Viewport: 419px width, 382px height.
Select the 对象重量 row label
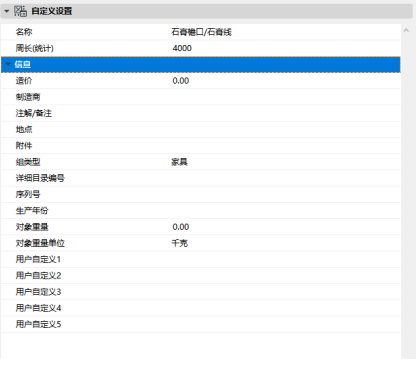32,227
